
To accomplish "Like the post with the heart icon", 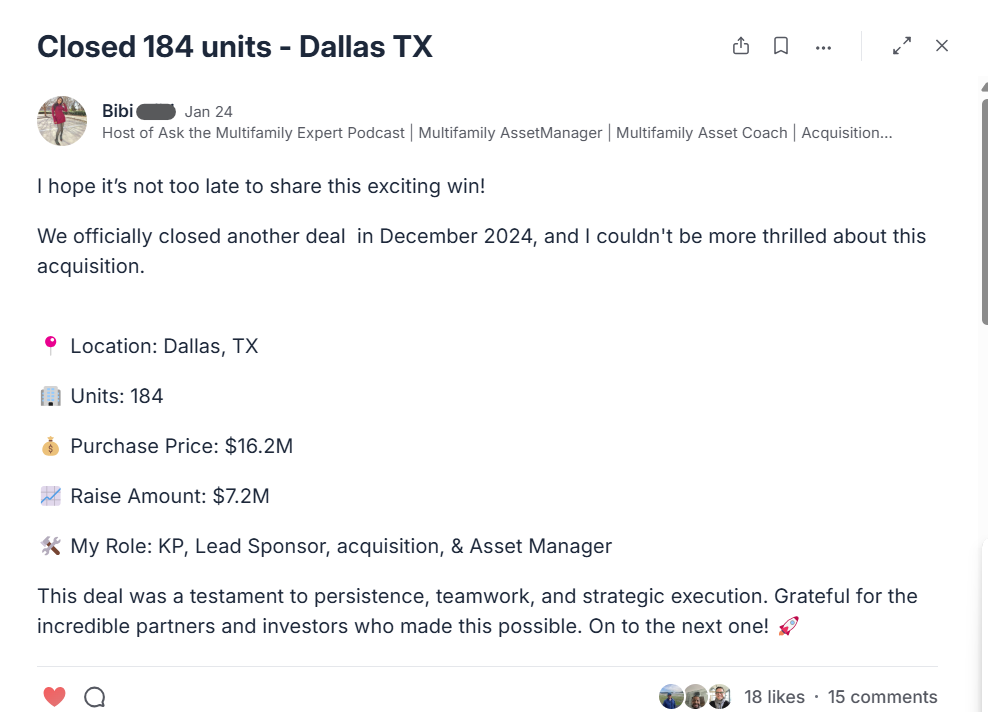I will click(55, 697).
